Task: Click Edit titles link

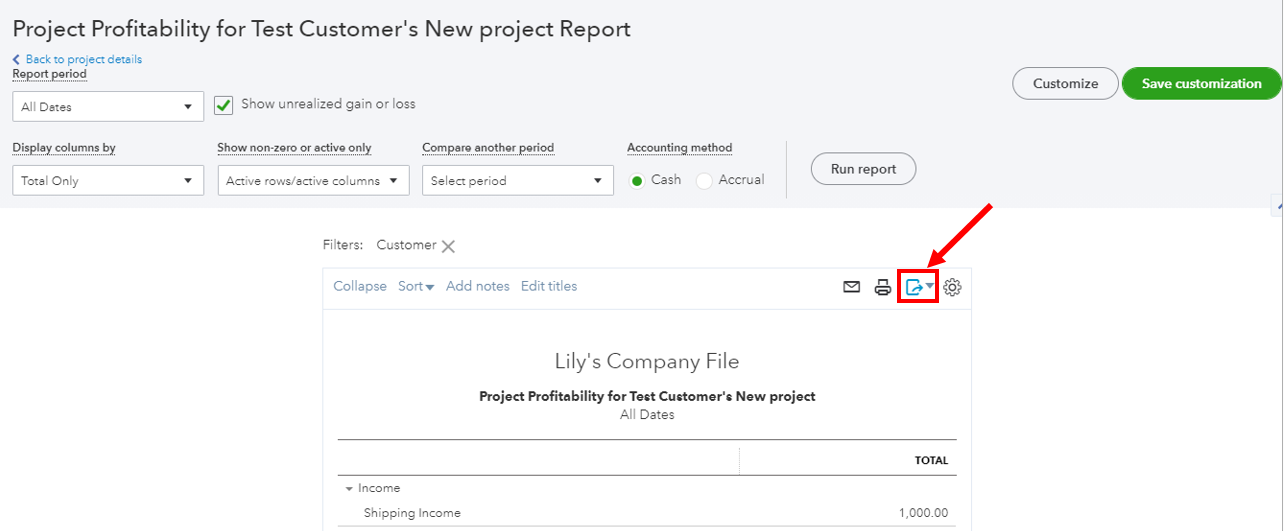Action: pyautogui.click(x=549, y=287)
